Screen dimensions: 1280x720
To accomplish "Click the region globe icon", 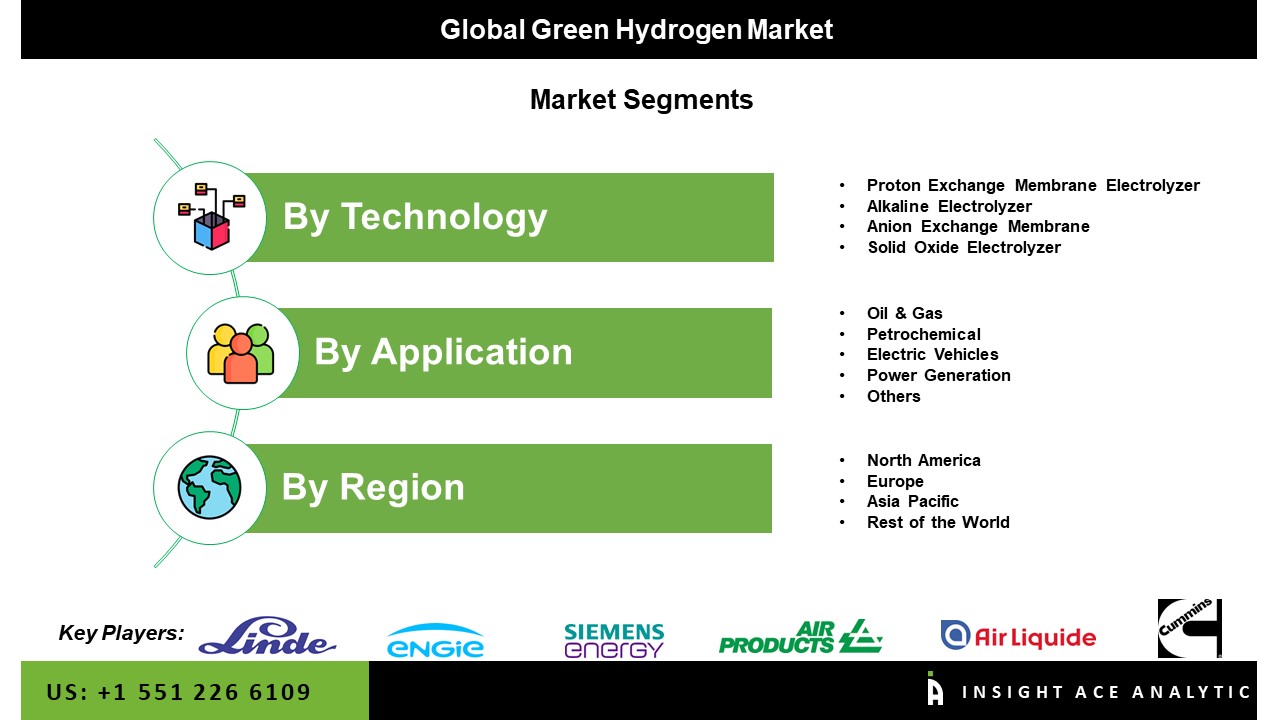I will pyautogui.click(x=209, y=488).
